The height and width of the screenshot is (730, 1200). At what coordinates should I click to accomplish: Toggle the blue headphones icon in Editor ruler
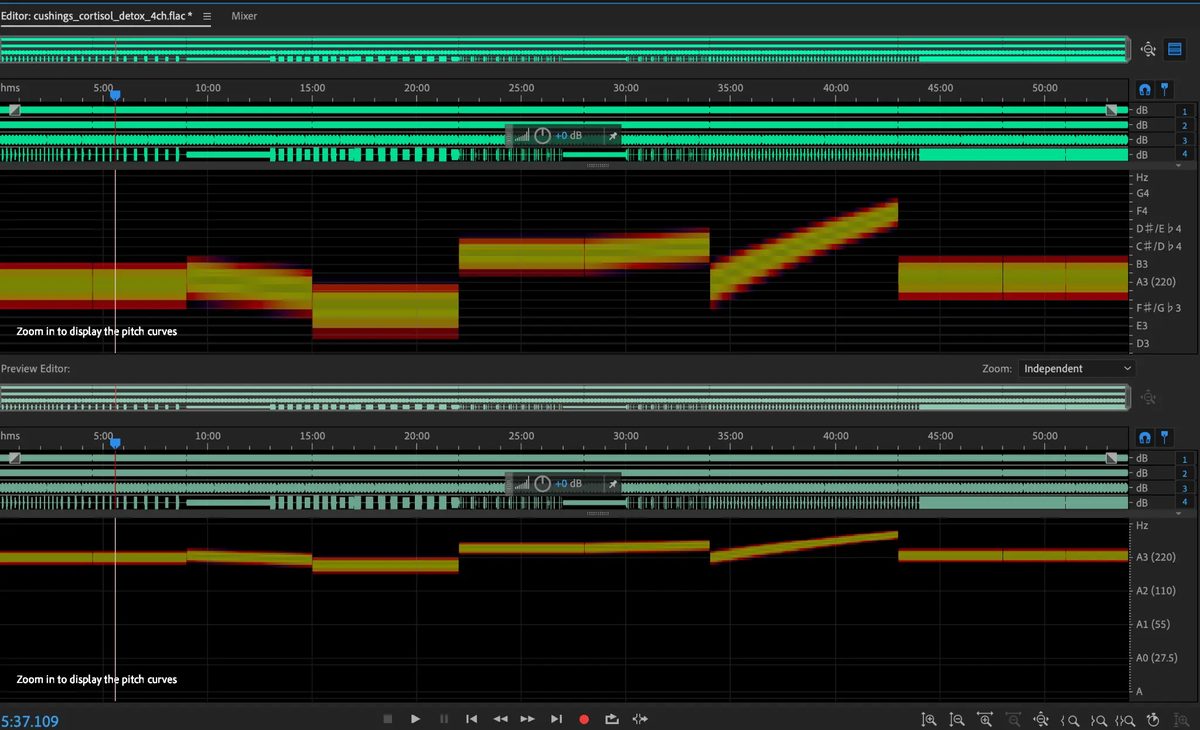pyautogui.click(x=1145, y=89)
